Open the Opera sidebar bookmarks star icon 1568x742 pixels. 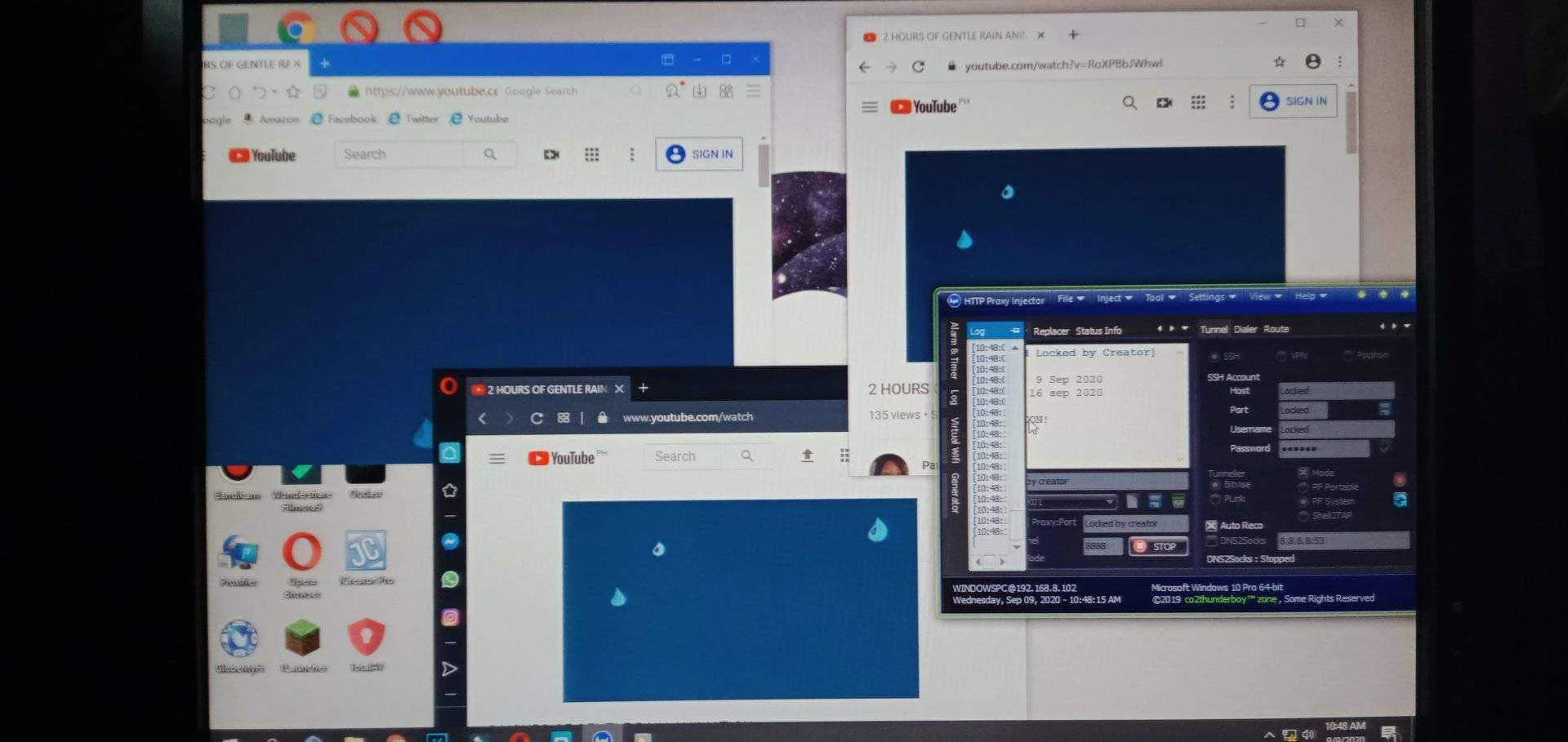[449, 491]
